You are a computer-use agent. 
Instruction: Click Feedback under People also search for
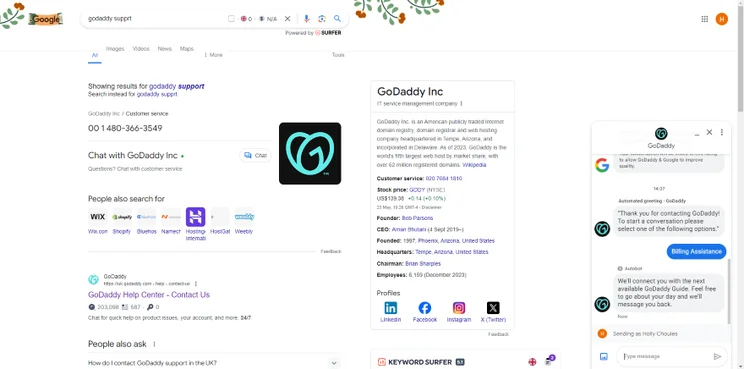click(x=331, y=251)
